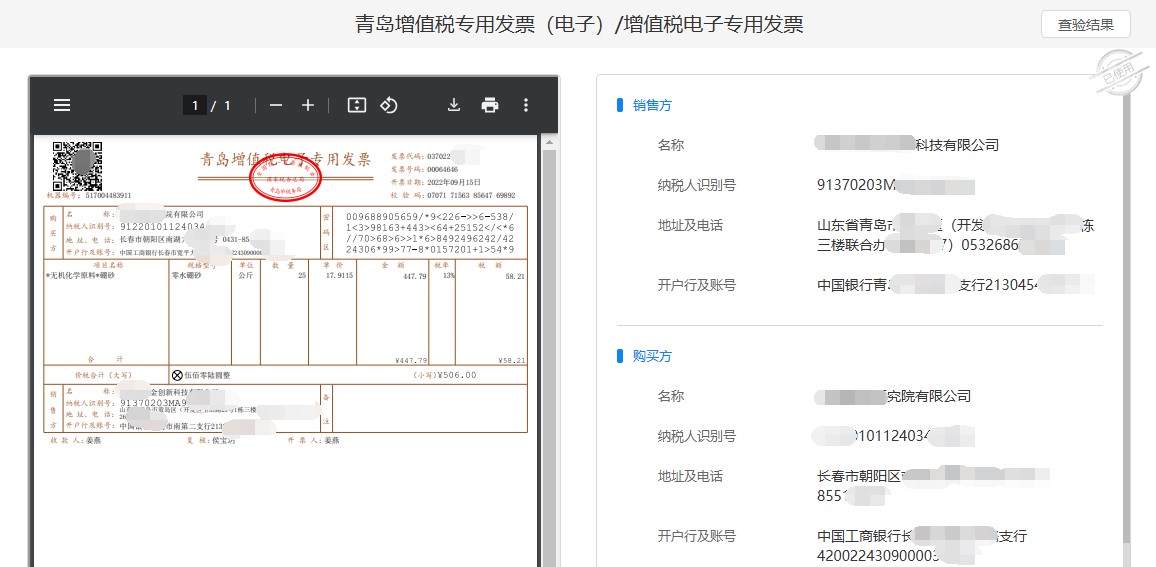
Task: Click the tax amount 58.21
Action: 515,276
